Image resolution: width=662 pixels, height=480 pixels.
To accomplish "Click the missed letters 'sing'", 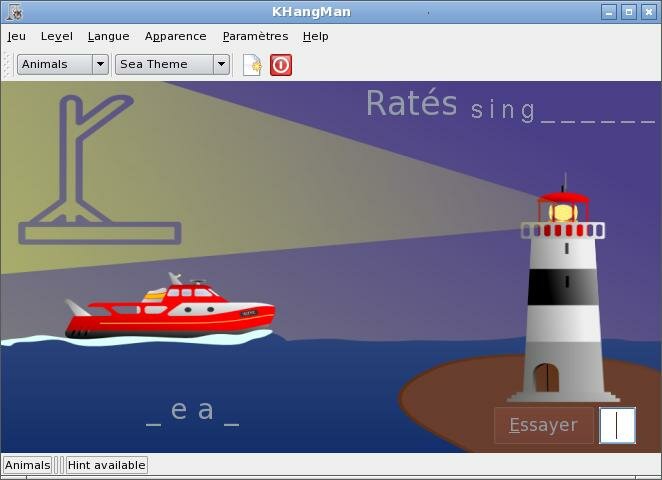I will tap(503, 111).
